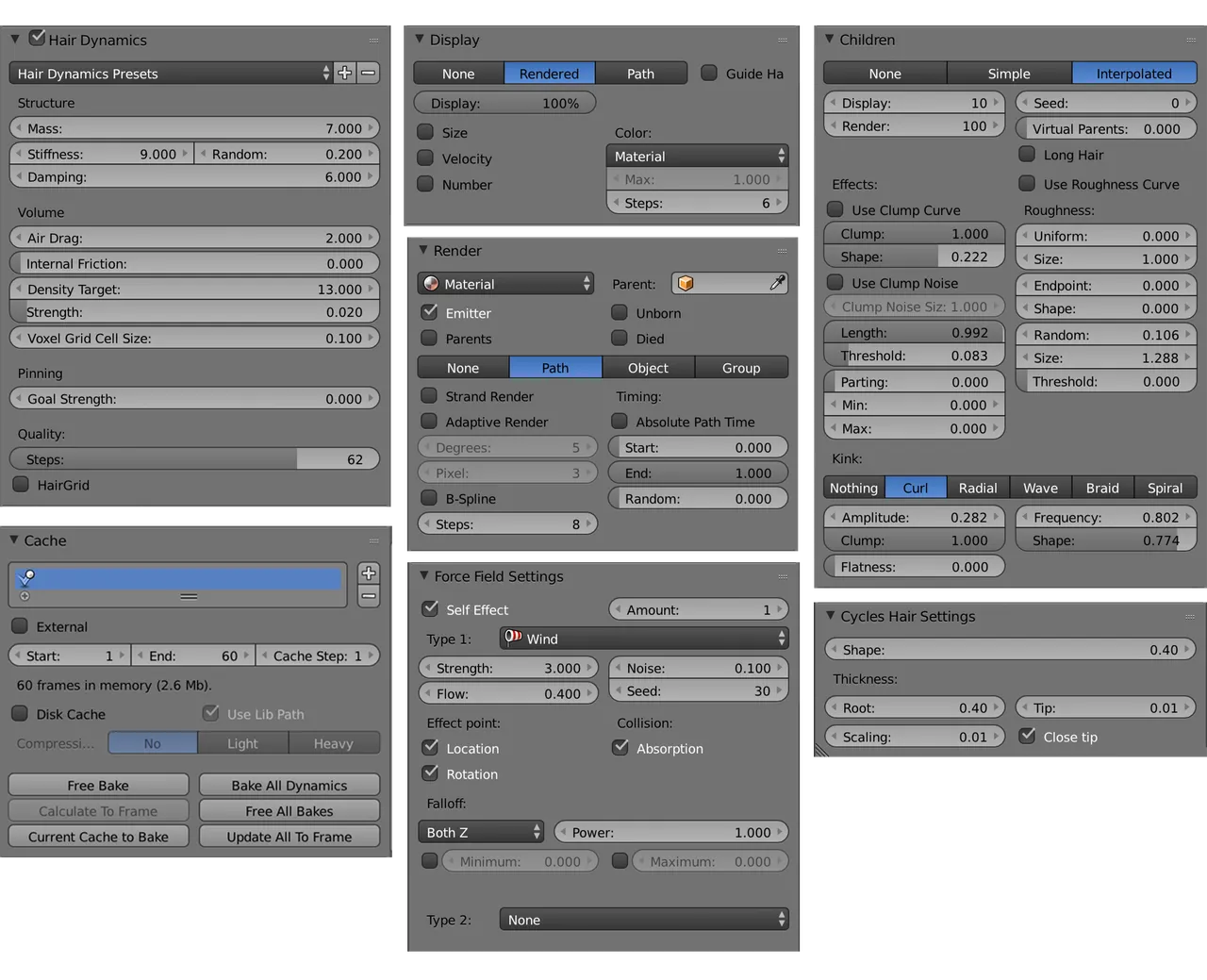Click the Hair Dynamics panel grip
Image resolution: width=1207 pixels, height=980 pixels.
(x=373, y=41)
